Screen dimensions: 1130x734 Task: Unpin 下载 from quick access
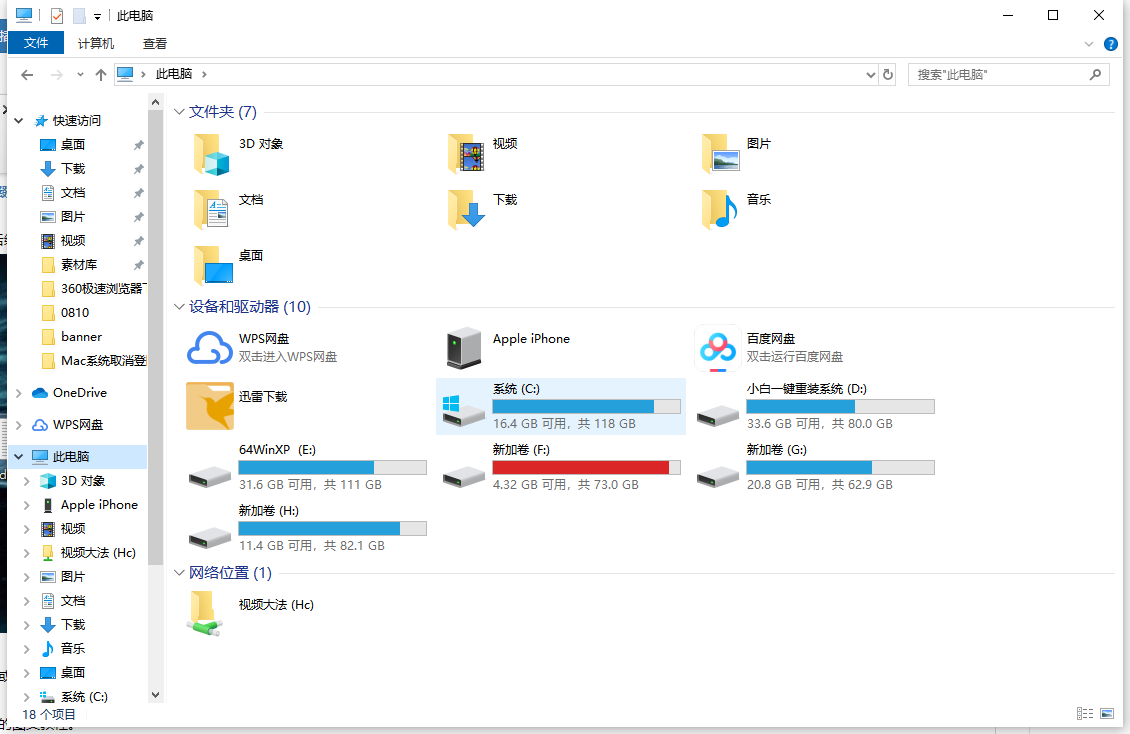tap(139, 168)
